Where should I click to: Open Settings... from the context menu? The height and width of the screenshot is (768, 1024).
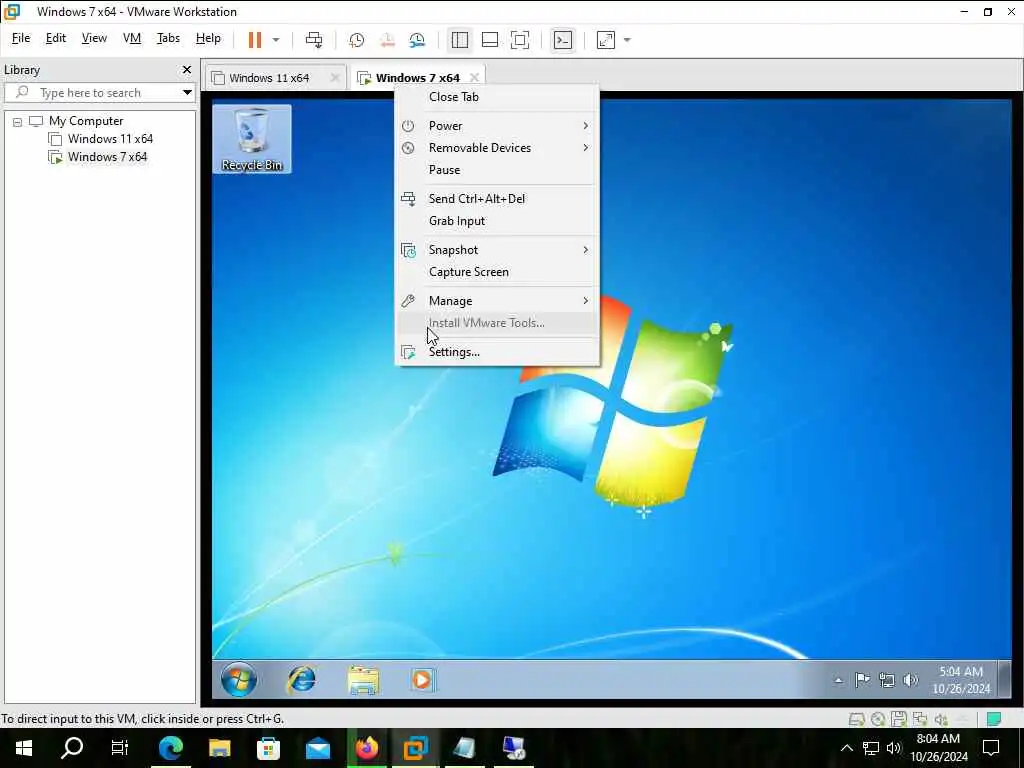click(498, 351)
